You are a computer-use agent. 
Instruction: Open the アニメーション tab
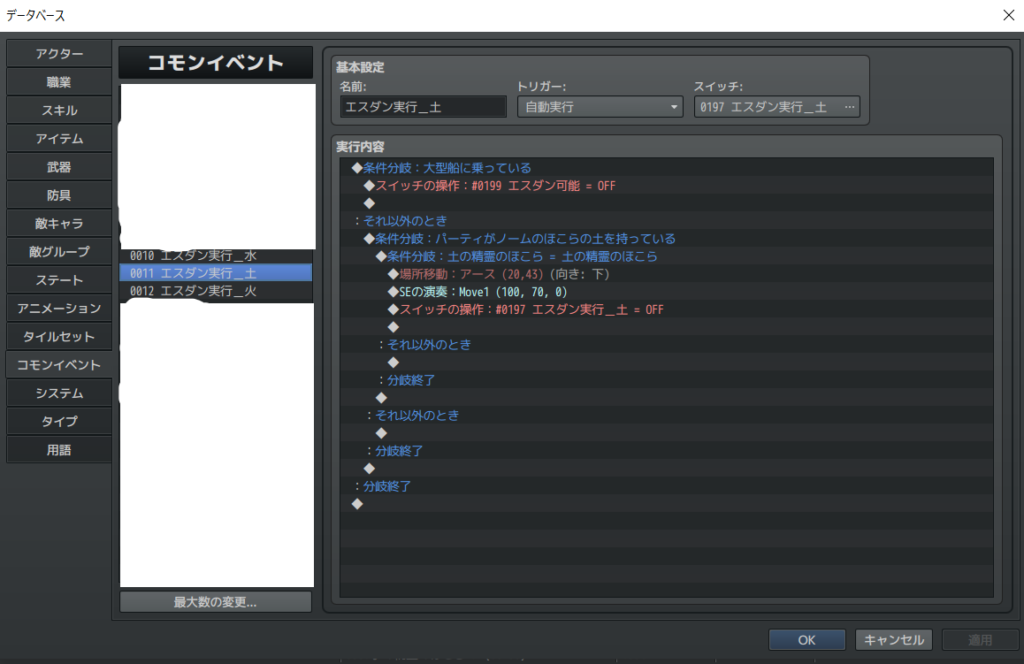(59, 308)
